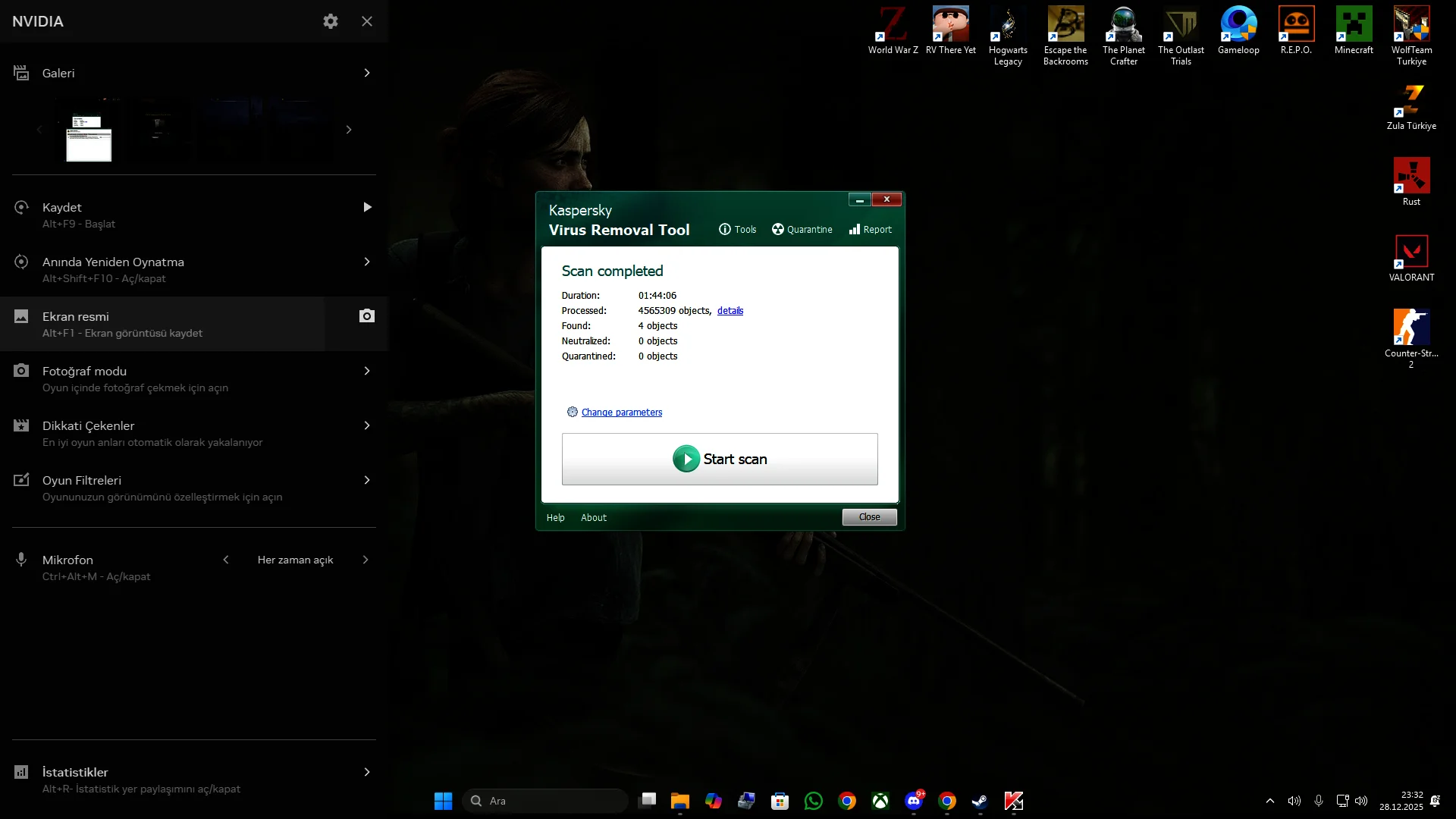
Task: Open the Tools info menu
Action: pos(737,229)
